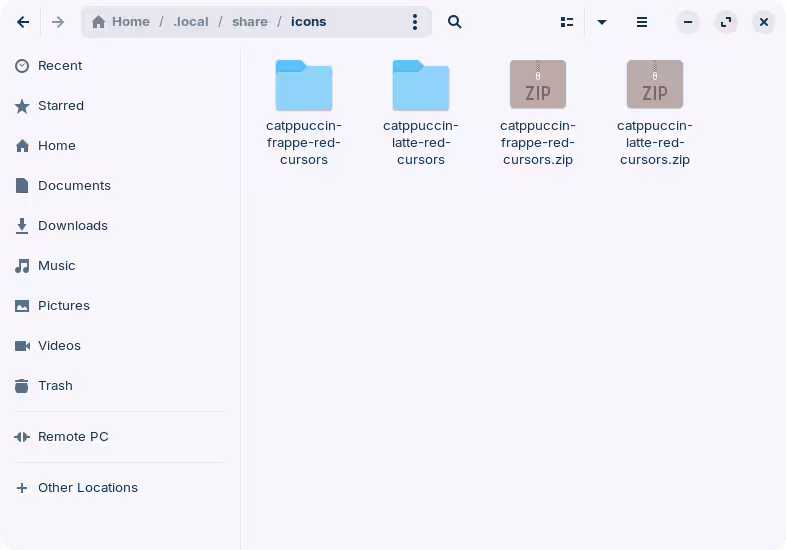This screenshot has width=786, height=550.
Task: Navigate to .local in the path bar
Action: coord(190,22)
